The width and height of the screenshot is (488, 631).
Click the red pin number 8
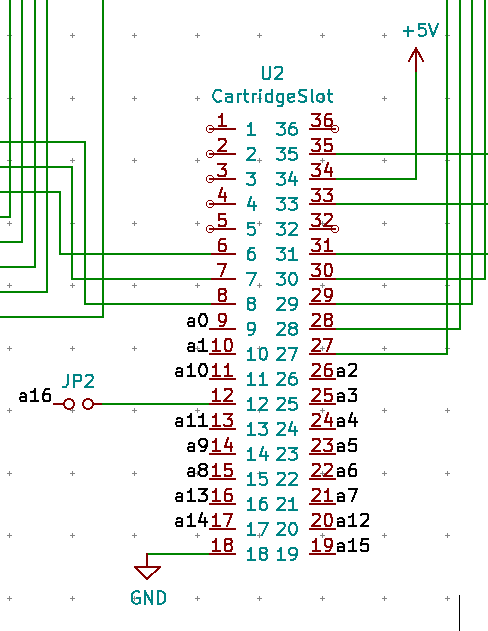[x=222, y=296]
